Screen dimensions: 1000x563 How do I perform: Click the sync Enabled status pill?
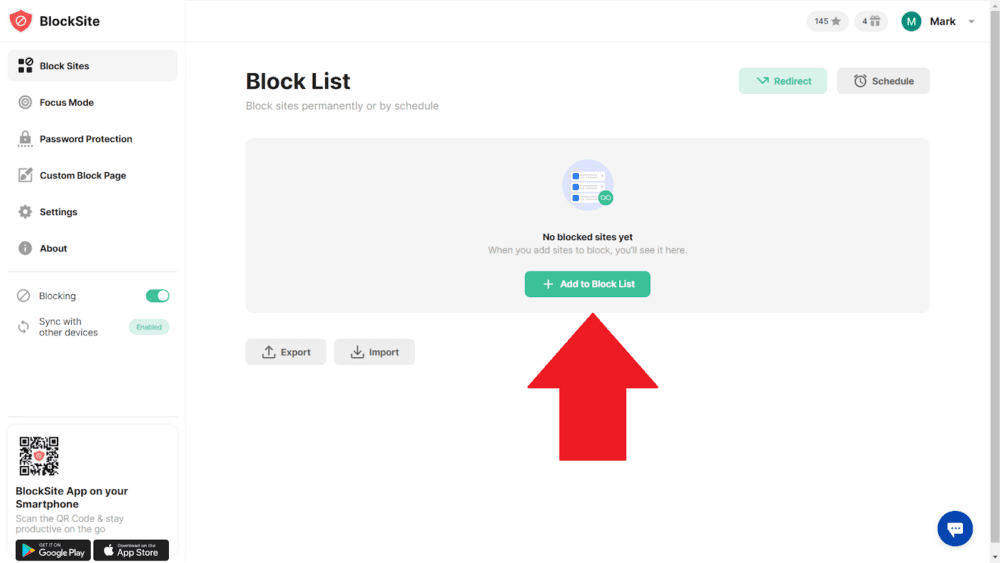[149, 327]
